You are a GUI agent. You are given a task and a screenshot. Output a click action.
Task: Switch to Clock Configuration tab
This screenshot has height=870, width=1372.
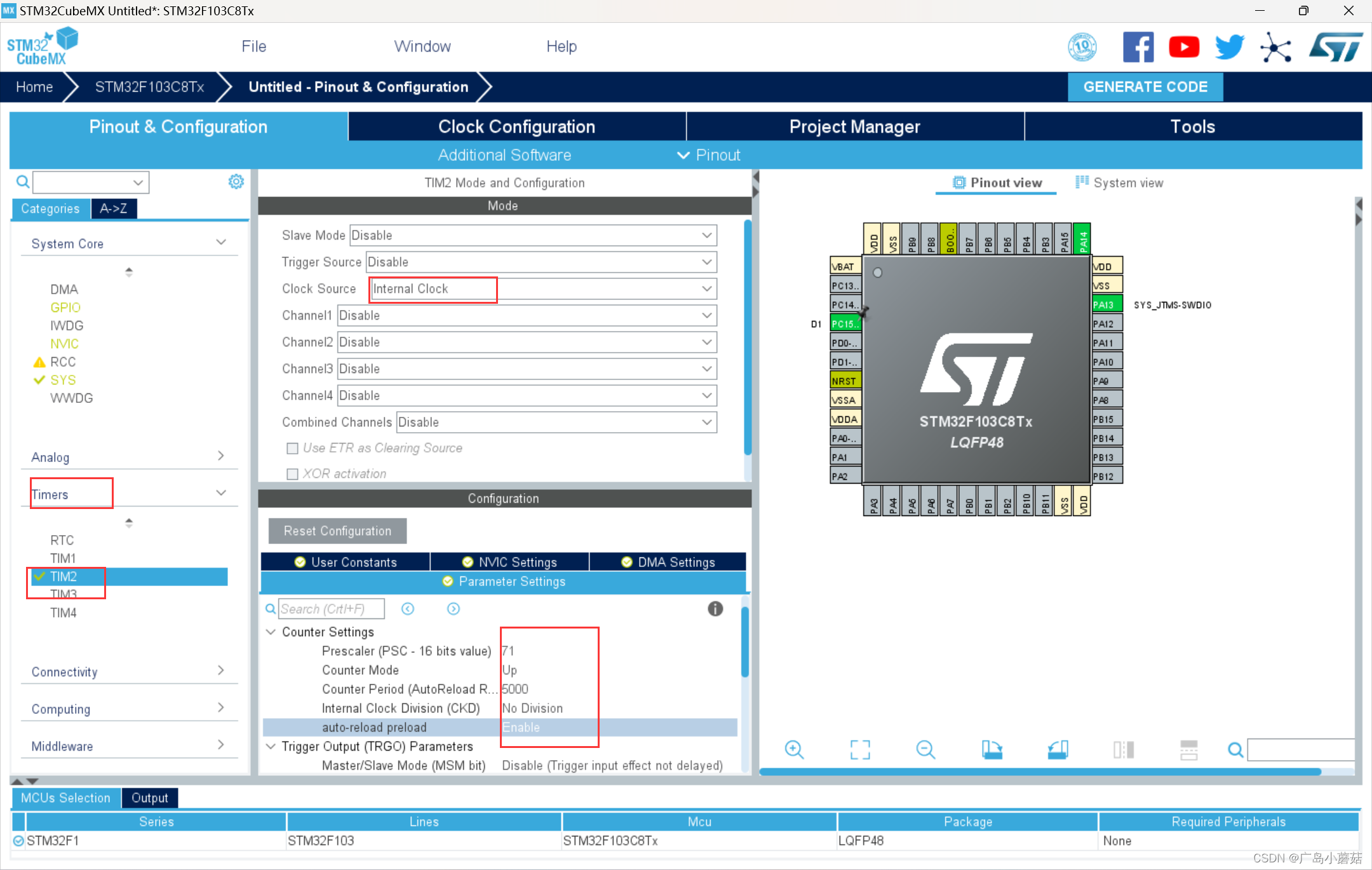point(517,126)
